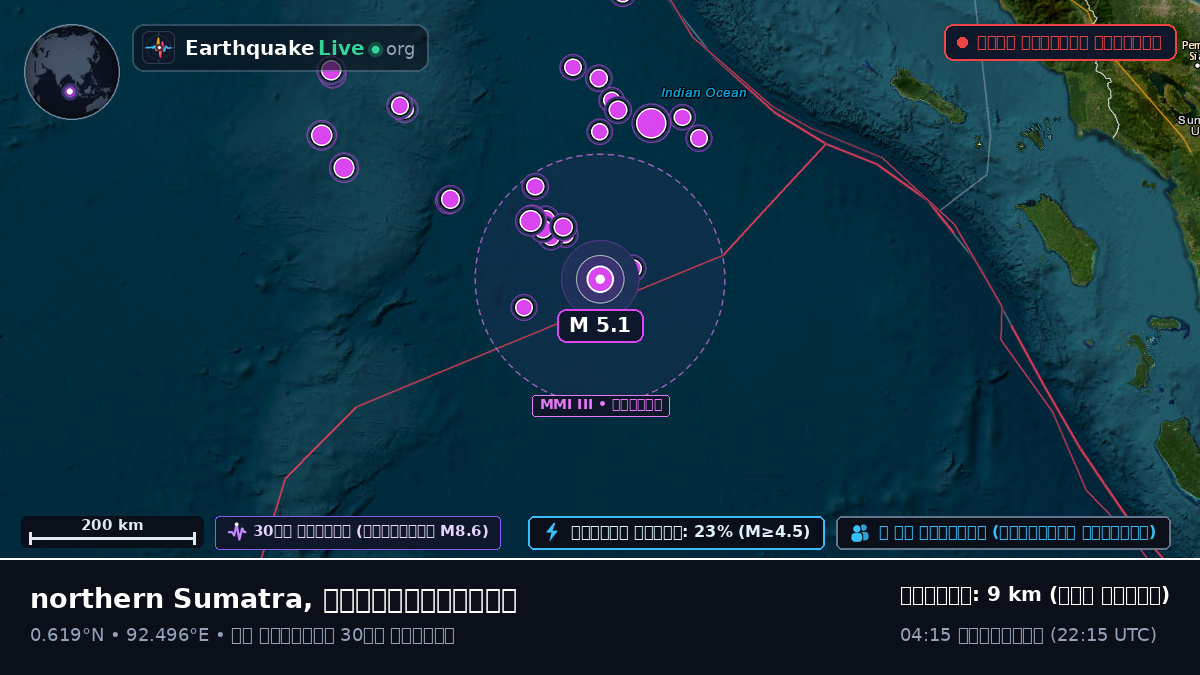Open the EarthquakeLive.org title link
Image resolution: width=1200 pixels, height=675 pixels.
tap(280, 48)
